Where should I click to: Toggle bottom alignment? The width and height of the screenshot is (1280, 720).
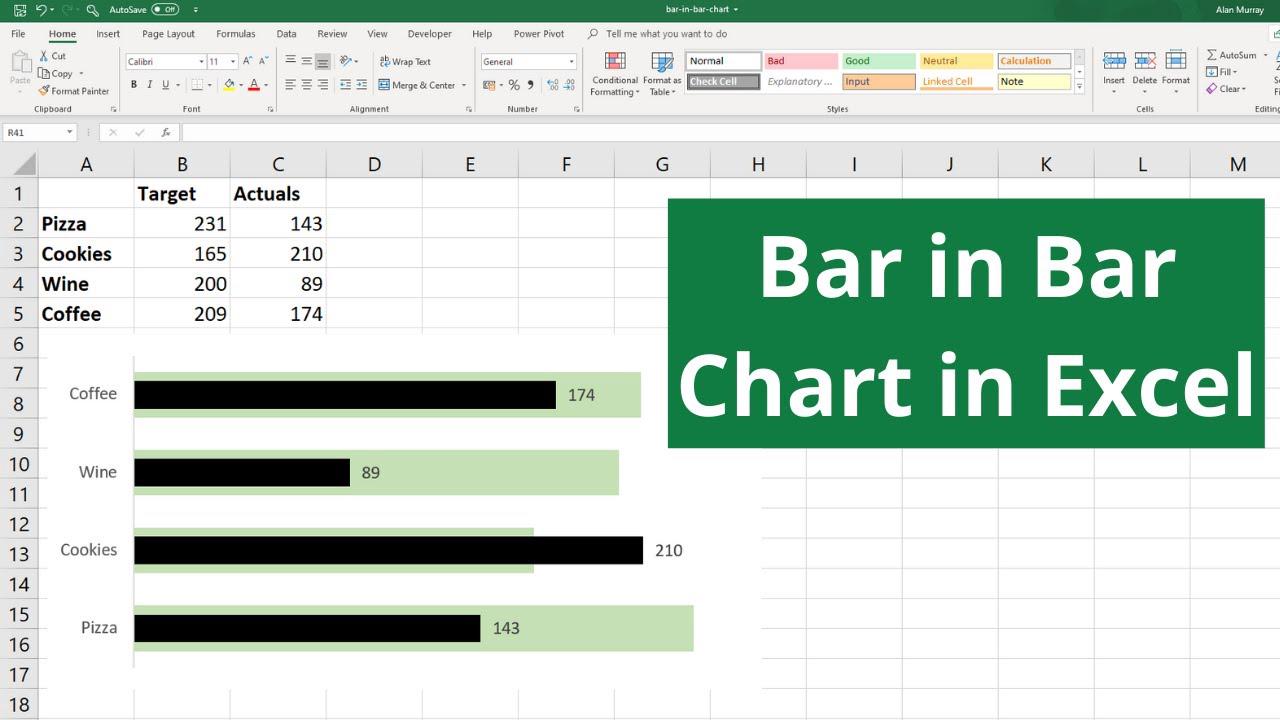click(x=323, y=61)
